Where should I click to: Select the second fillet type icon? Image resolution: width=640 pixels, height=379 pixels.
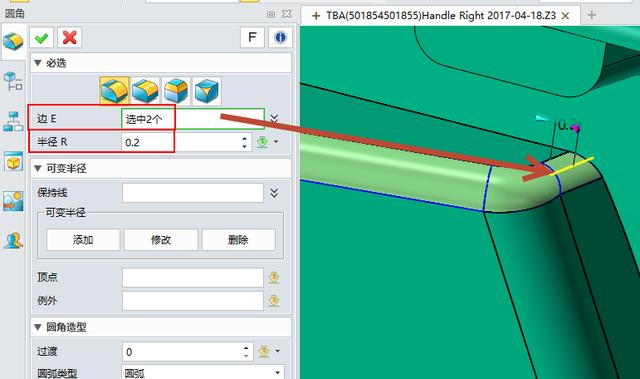coord(145,90)
